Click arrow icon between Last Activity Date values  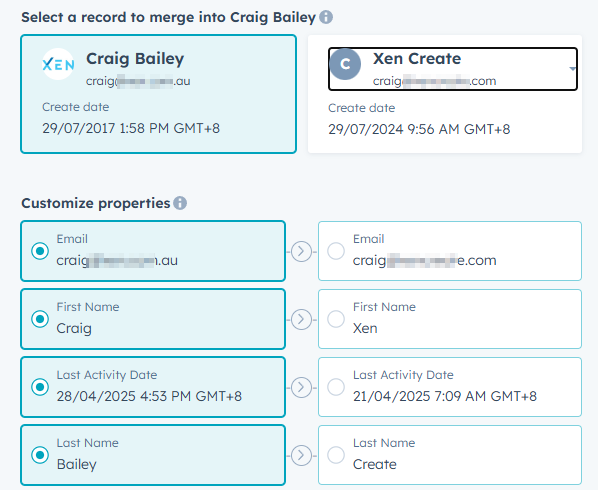[301, 387]
